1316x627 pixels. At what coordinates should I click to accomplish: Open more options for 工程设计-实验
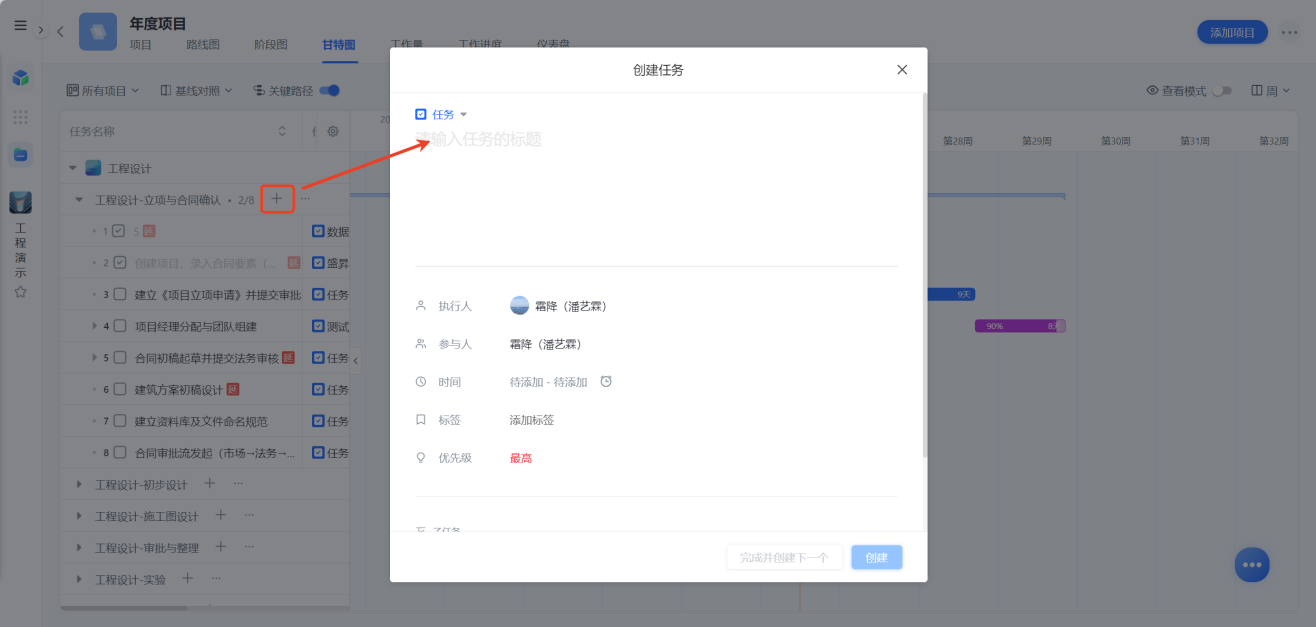(215, 578)
